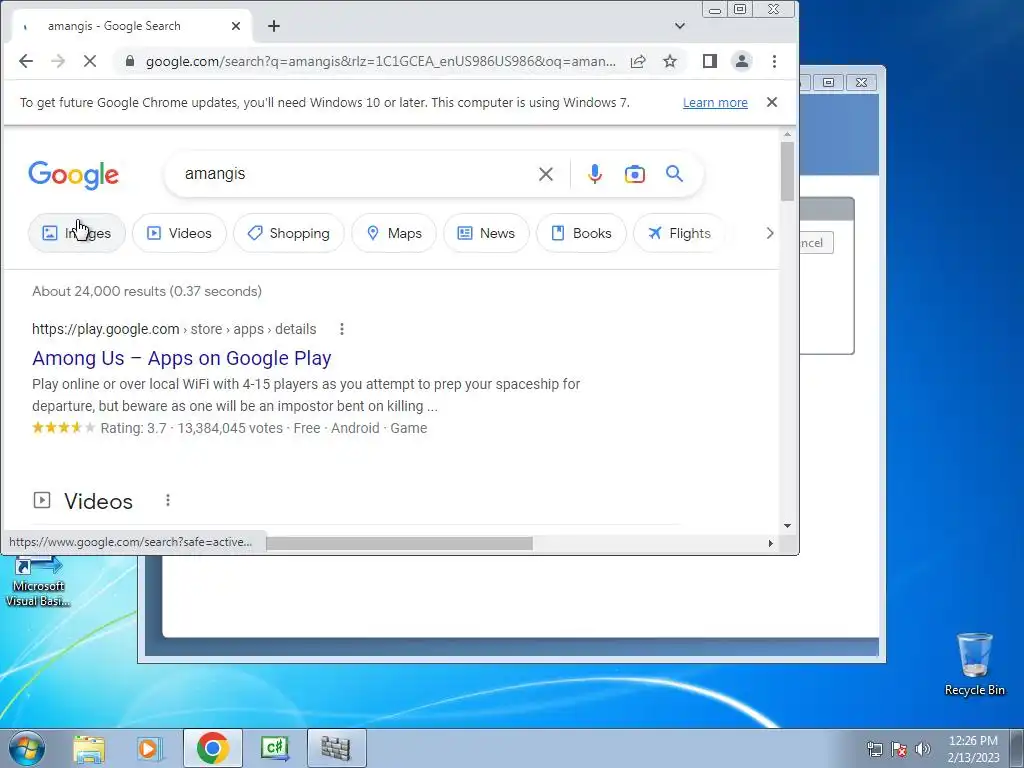Open the volume control in tray
Screen dimensions: 1024x768
pos(923,749)
